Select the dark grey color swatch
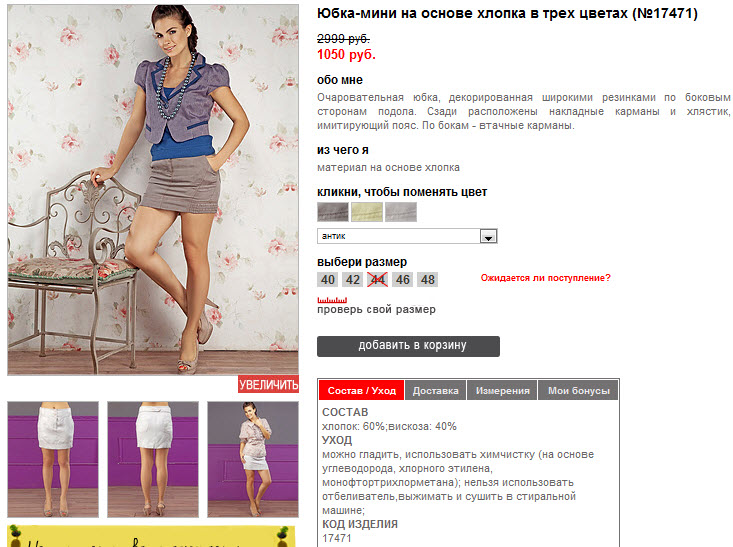This screenshot has width=733, height=547. pyautogui.click(x=333, y=212)
